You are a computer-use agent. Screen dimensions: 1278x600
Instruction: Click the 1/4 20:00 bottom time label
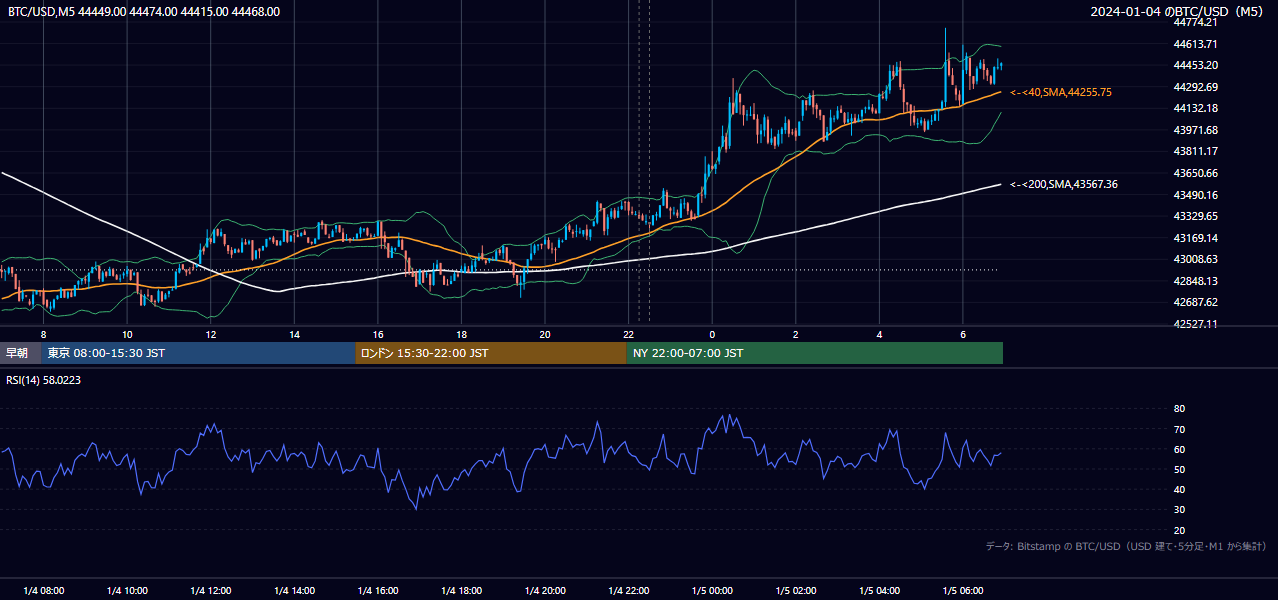(x=545, y=591)
